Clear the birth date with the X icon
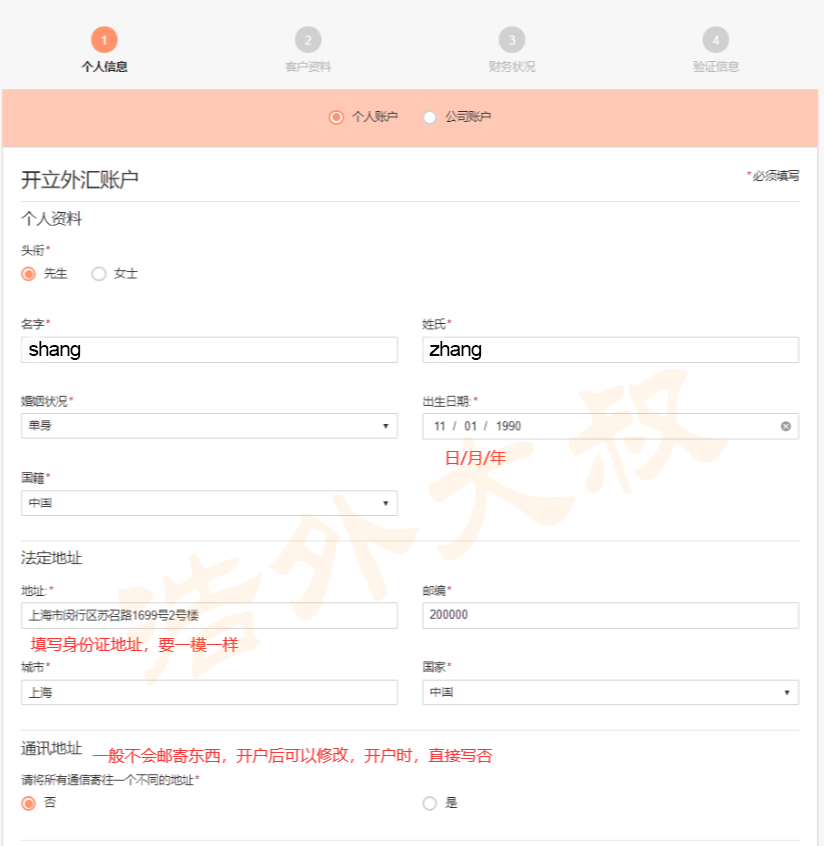The height and width of the screenshot is (846, 824). pos(786,426)
